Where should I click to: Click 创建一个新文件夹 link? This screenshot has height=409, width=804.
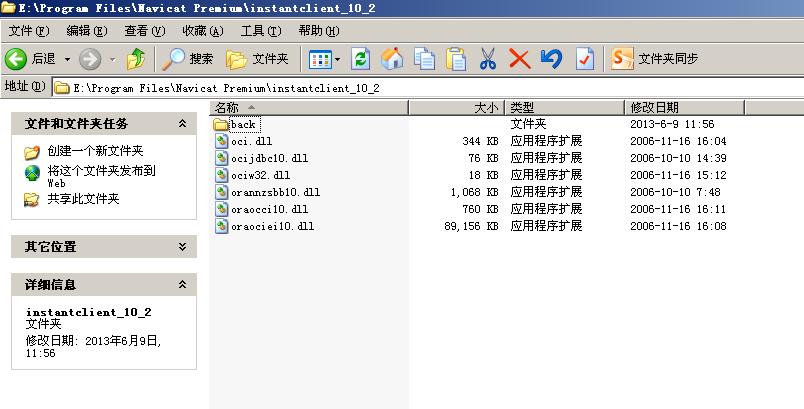95,151
